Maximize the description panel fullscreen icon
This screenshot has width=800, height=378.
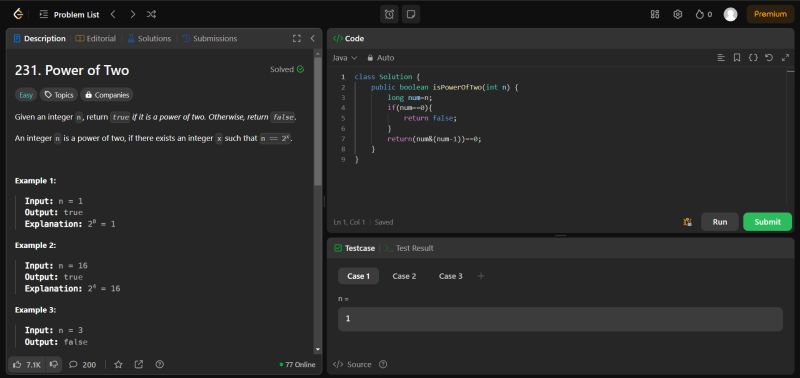(x=296, y=38)
